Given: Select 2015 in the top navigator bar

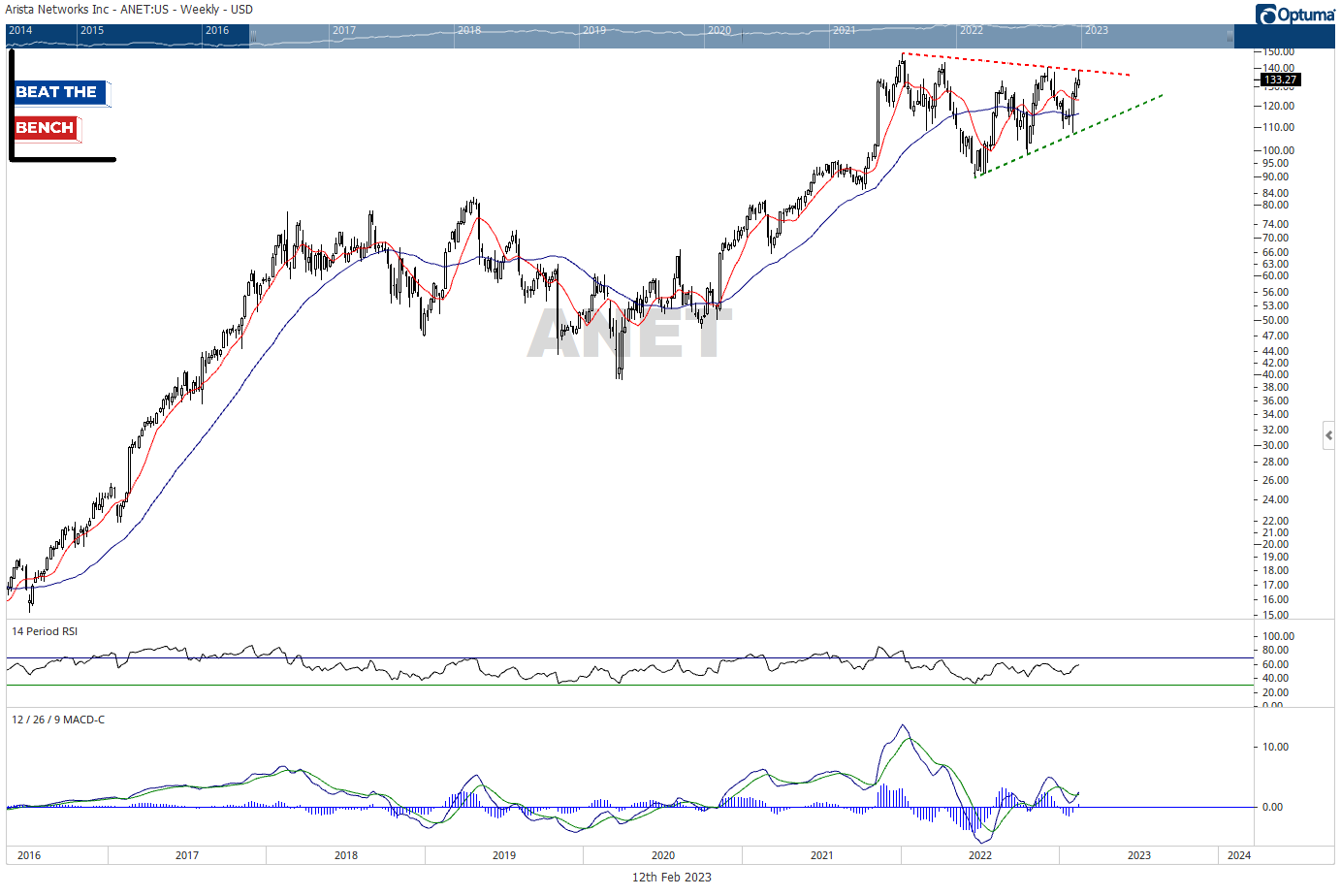Looking at the screenshot, I should click(92, 30).
